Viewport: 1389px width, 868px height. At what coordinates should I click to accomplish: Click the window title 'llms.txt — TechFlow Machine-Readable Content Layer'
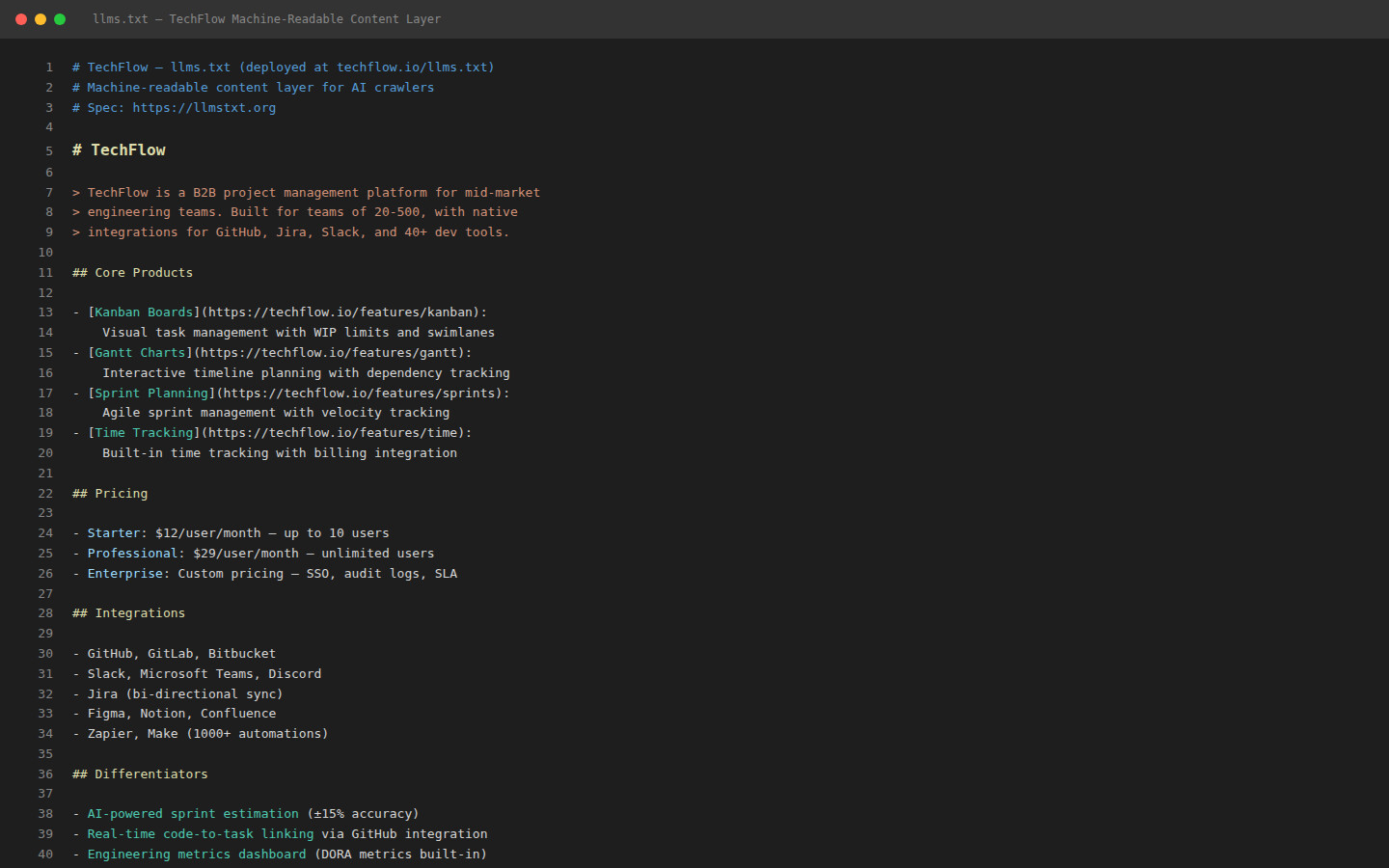pyautogui.click(x=266, y=19)
